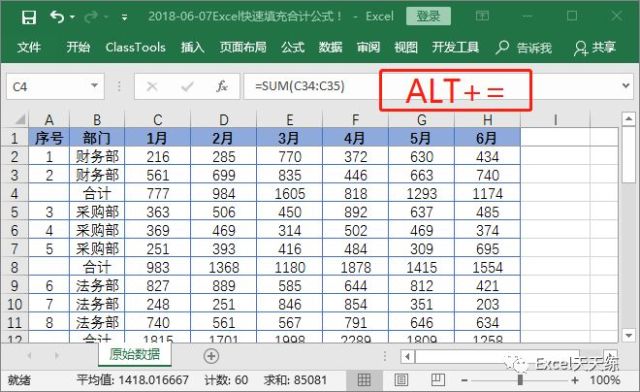The height and width of the screenshot is (392, 640).
Task: Click 法务部 cell in row 9
Action: pyautogui.click(x=97, y=285)
